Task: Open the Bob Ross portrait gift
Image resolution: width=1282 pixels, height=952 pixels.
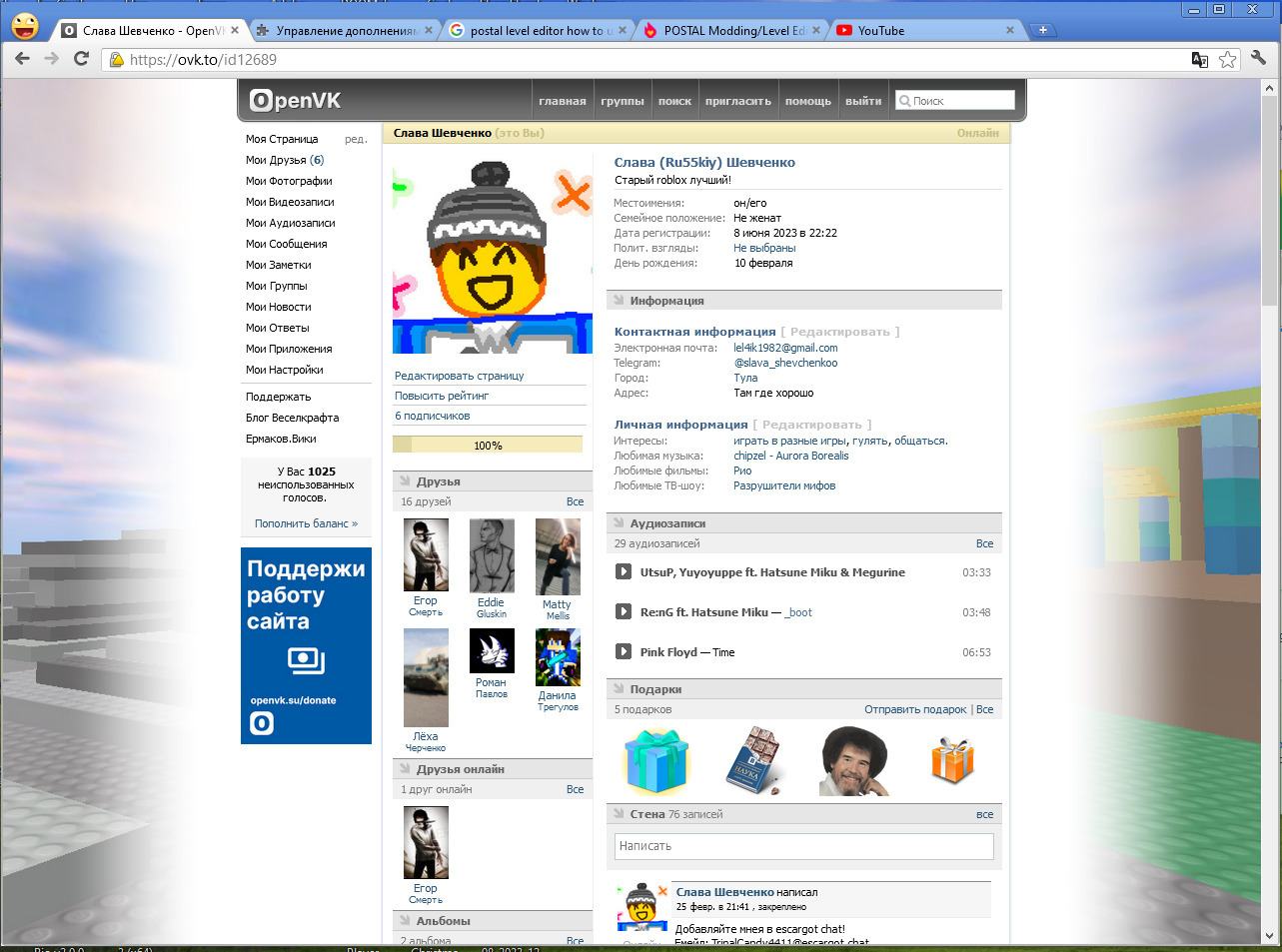Action: 854,761
